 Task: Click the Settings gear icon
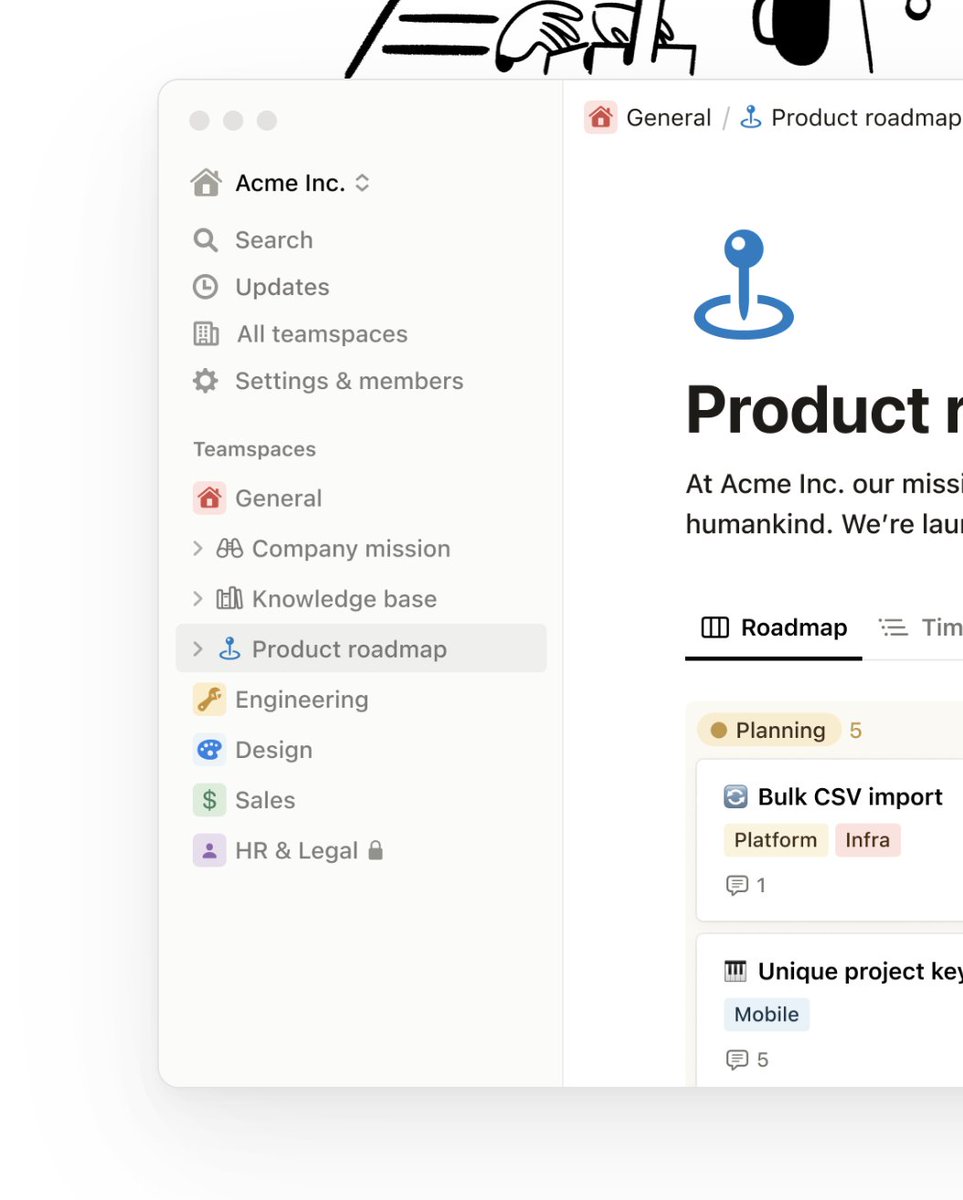(x=205, y=381)
